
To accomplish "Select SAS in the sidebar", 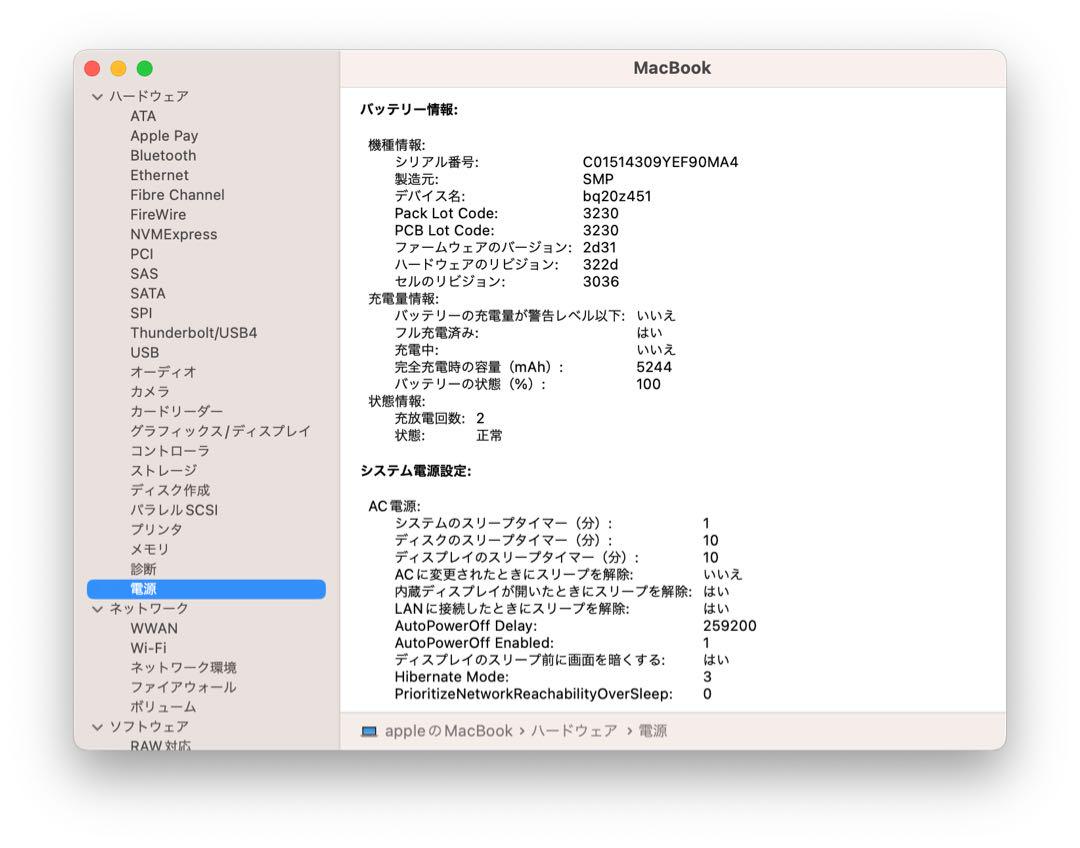I will coord(144,273).
